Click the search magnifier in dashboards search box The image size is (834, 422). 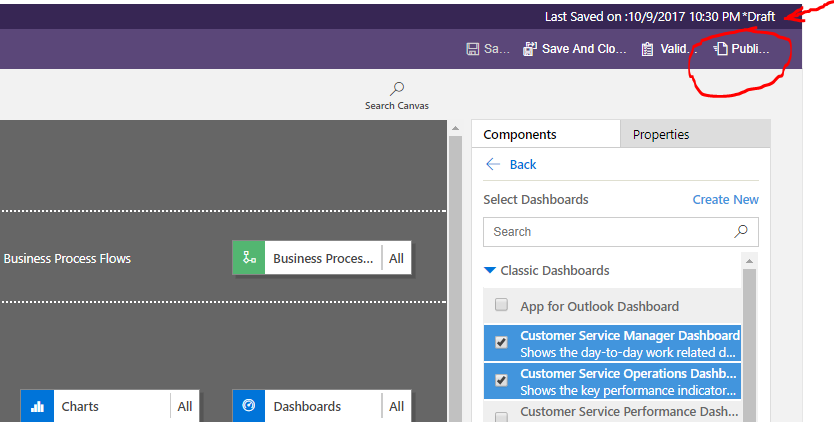[741, 231]
